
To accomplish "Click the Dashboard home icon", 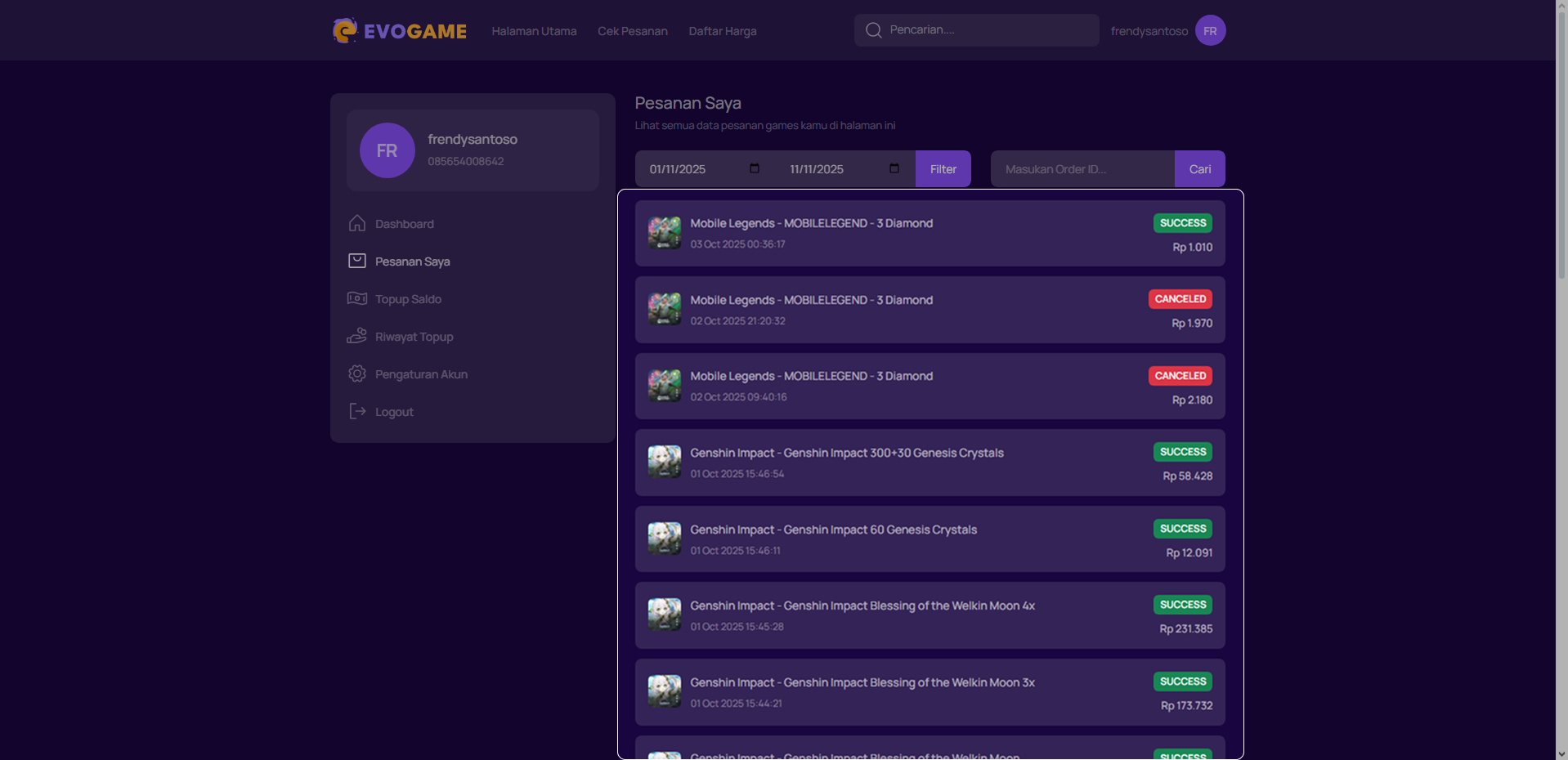I will pos(356,223).
